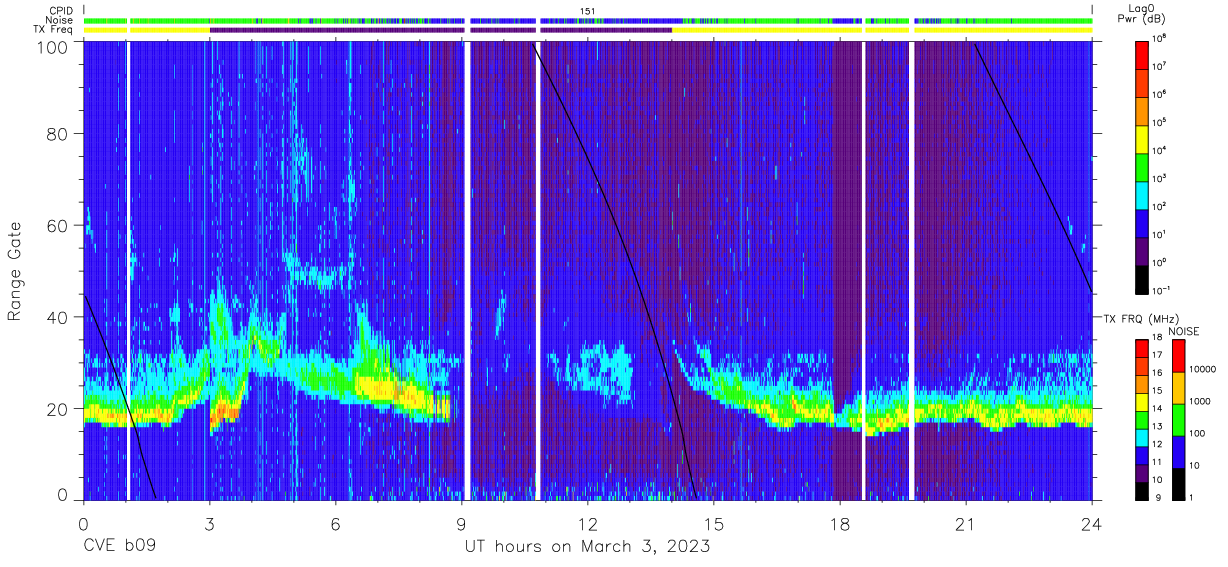Click x-axis hour tick label '12'

(587, 523)
